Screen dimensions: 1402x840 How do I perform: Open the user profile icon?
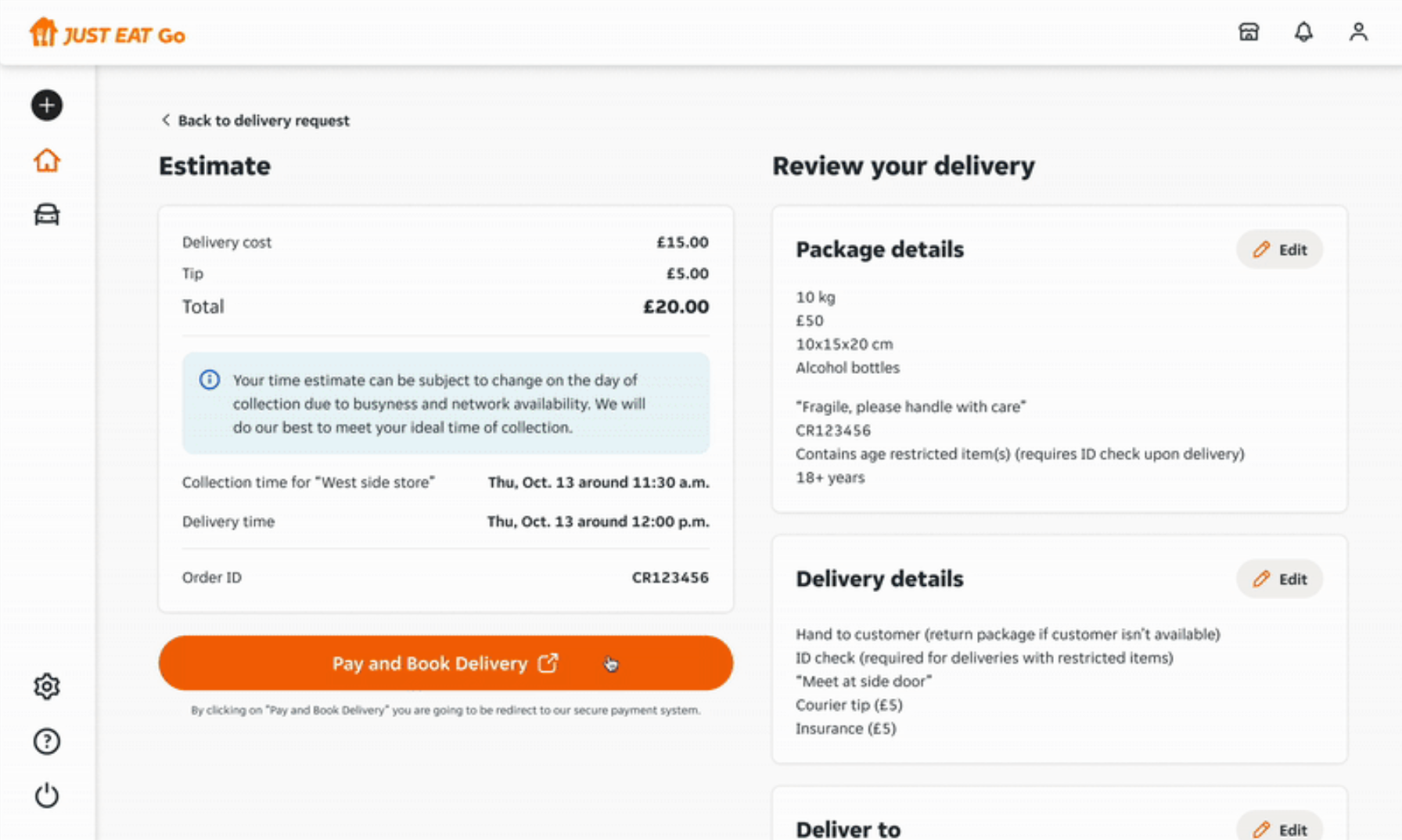click(1358, 32)
